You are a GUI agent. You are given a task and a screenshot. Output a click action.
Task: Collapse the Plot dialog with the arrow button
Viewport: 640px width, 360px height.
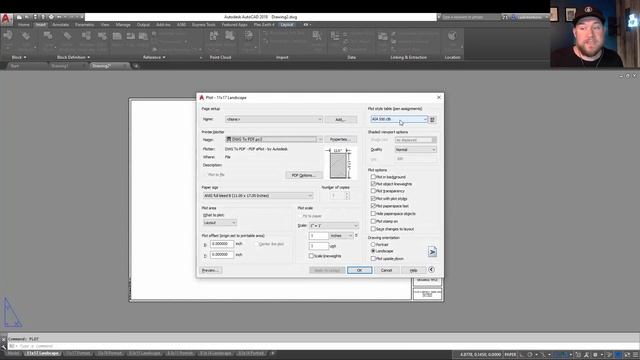[x=431, y=269]
